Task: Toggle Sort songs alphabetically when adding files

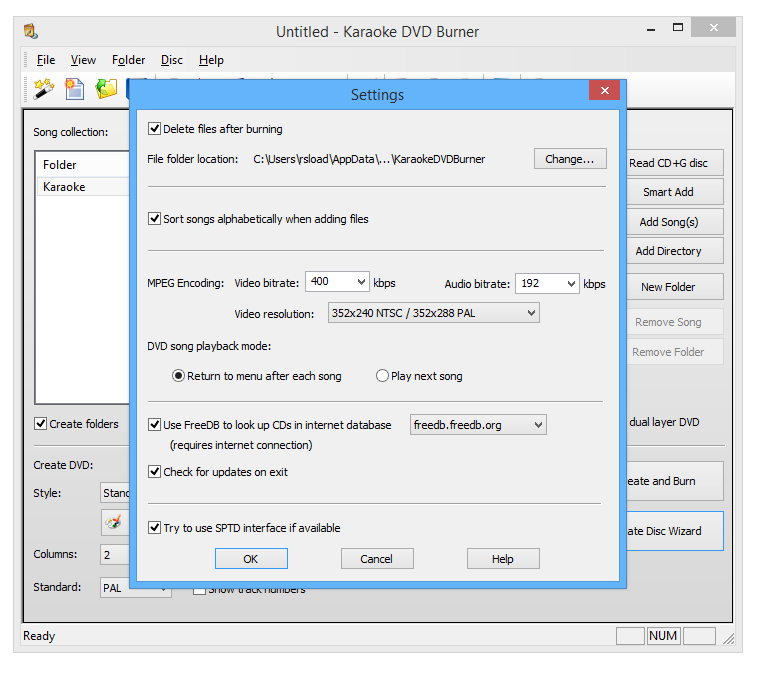Action: point(155,219)
